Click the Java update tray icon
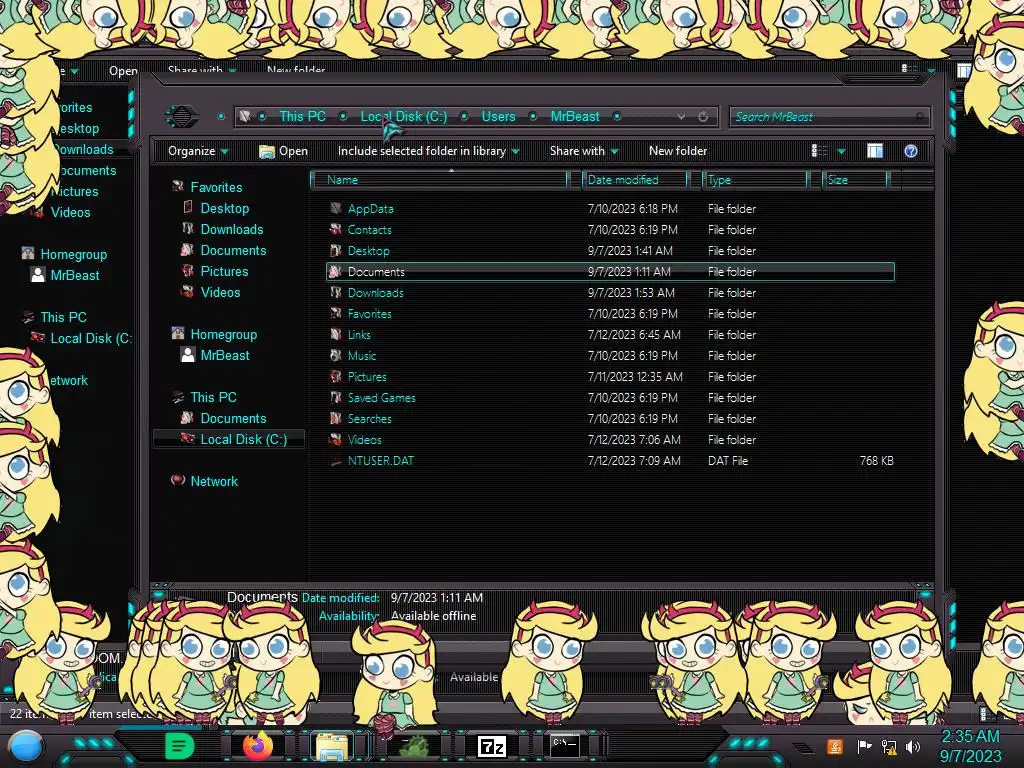 pos(834,746)
